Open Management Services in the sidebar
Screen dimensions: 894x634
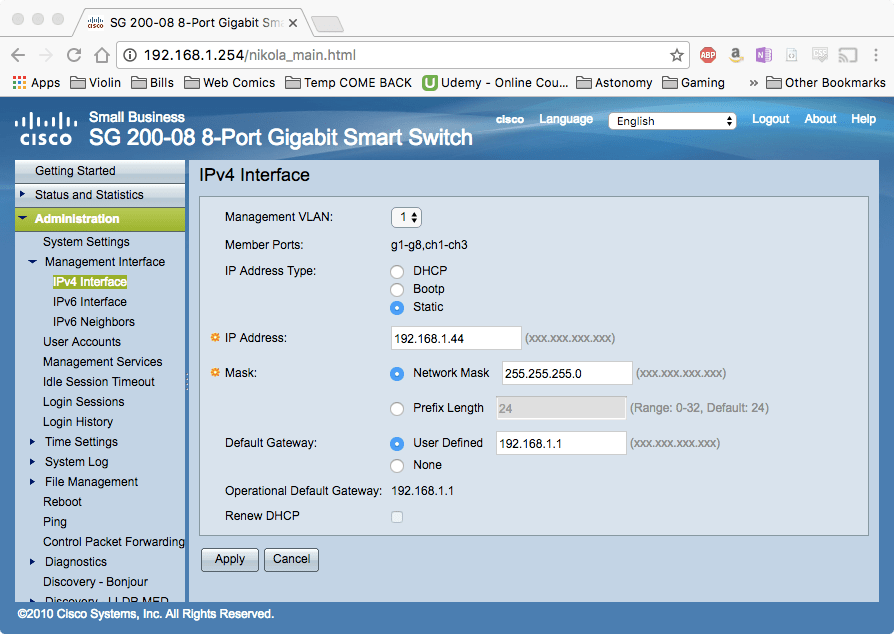103,361
